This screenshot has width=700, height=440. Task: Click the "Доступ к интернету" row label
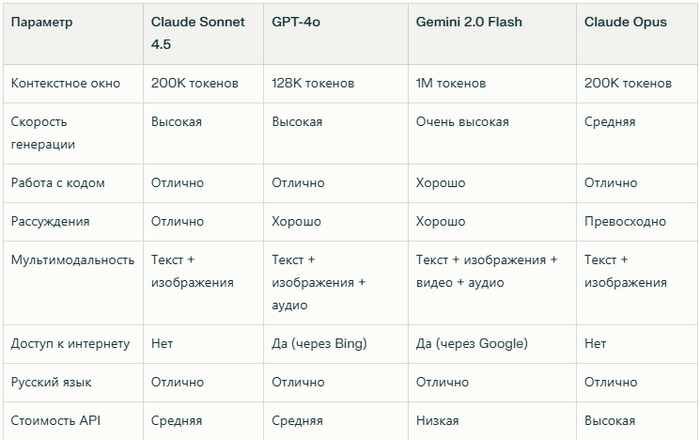click(70, 344)
